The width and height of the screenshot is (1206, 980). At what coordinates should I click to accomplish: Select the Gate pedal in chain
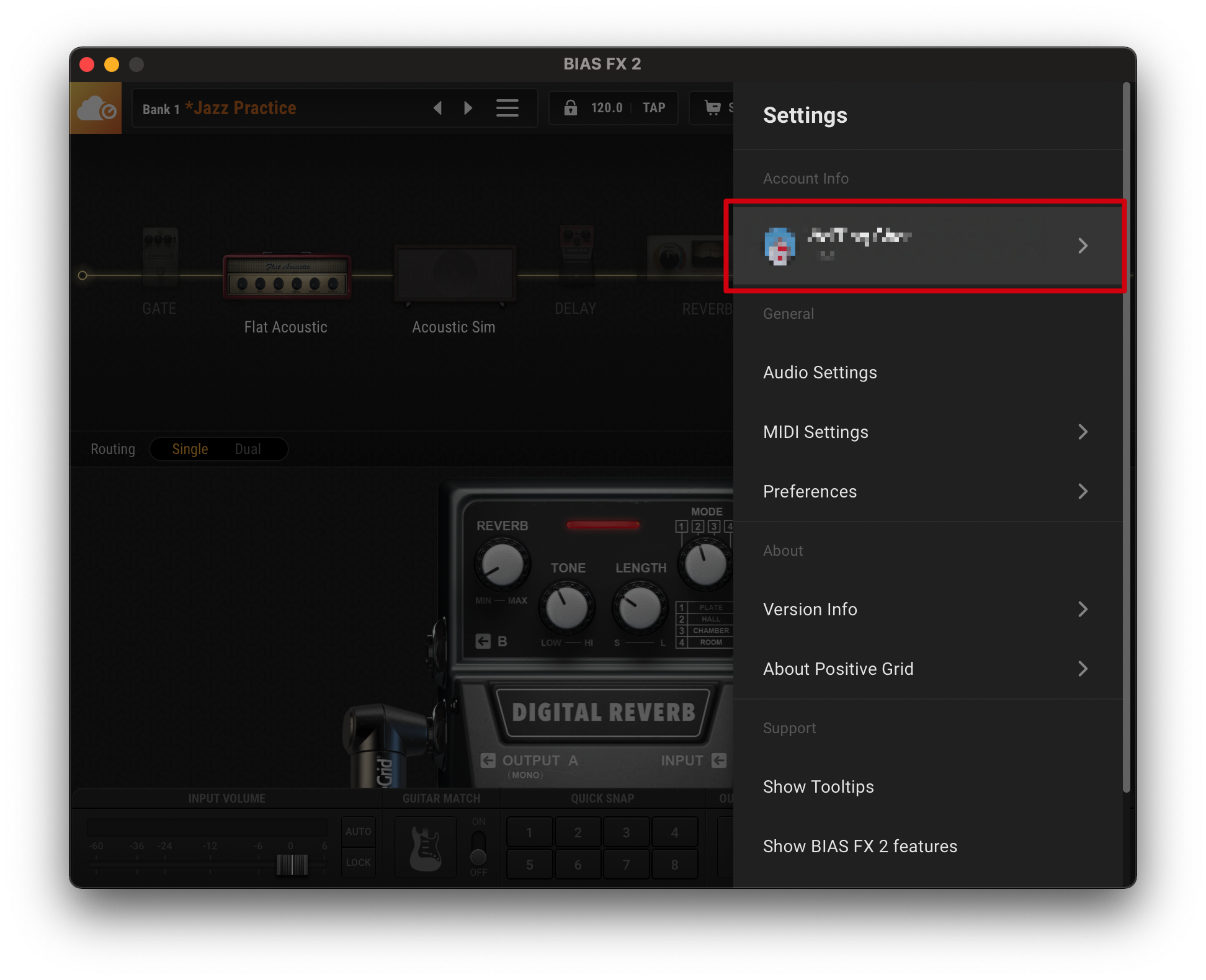click(160, 257)
